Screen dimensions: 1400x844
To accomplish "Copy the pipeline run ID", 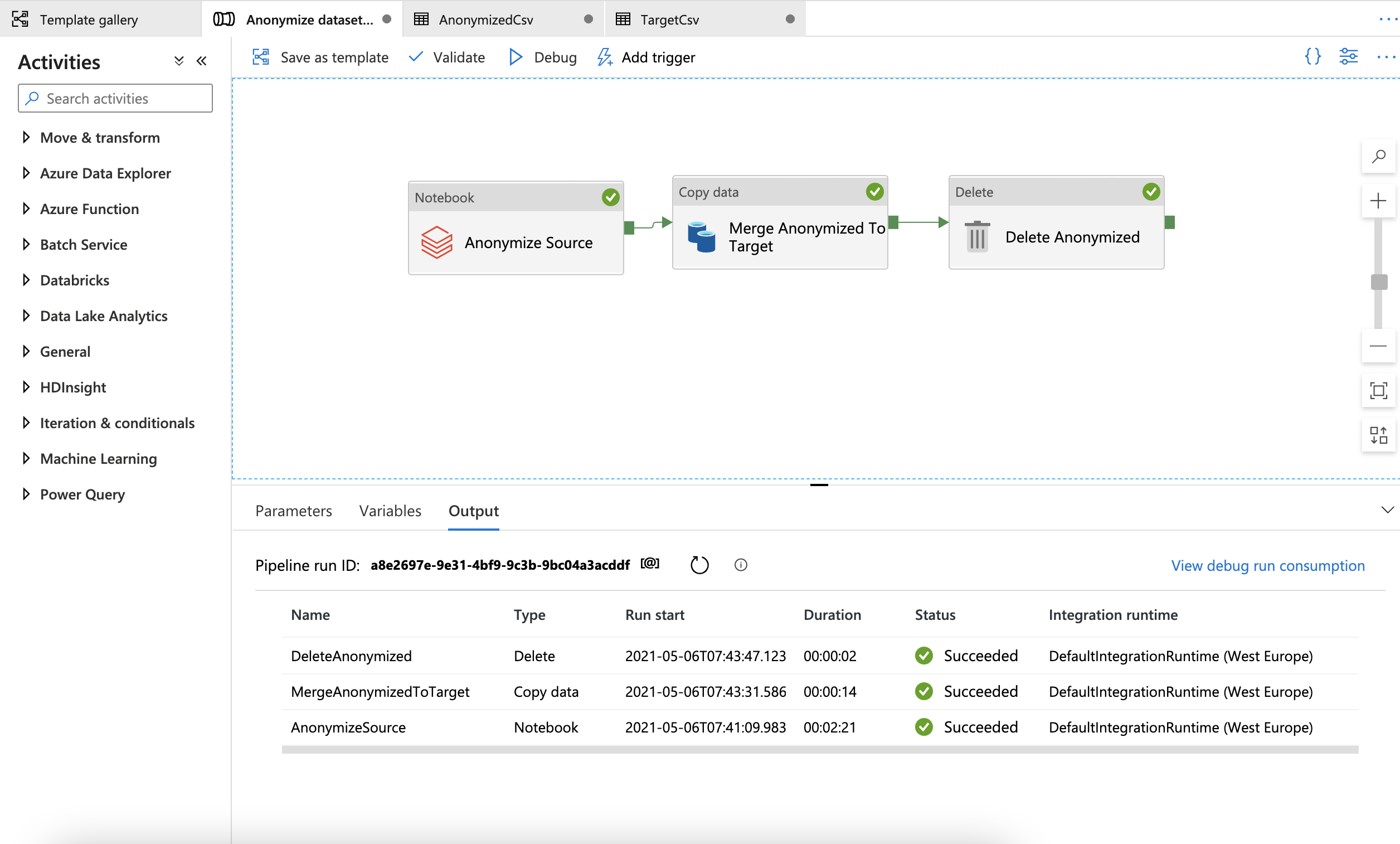I will 650,564.
